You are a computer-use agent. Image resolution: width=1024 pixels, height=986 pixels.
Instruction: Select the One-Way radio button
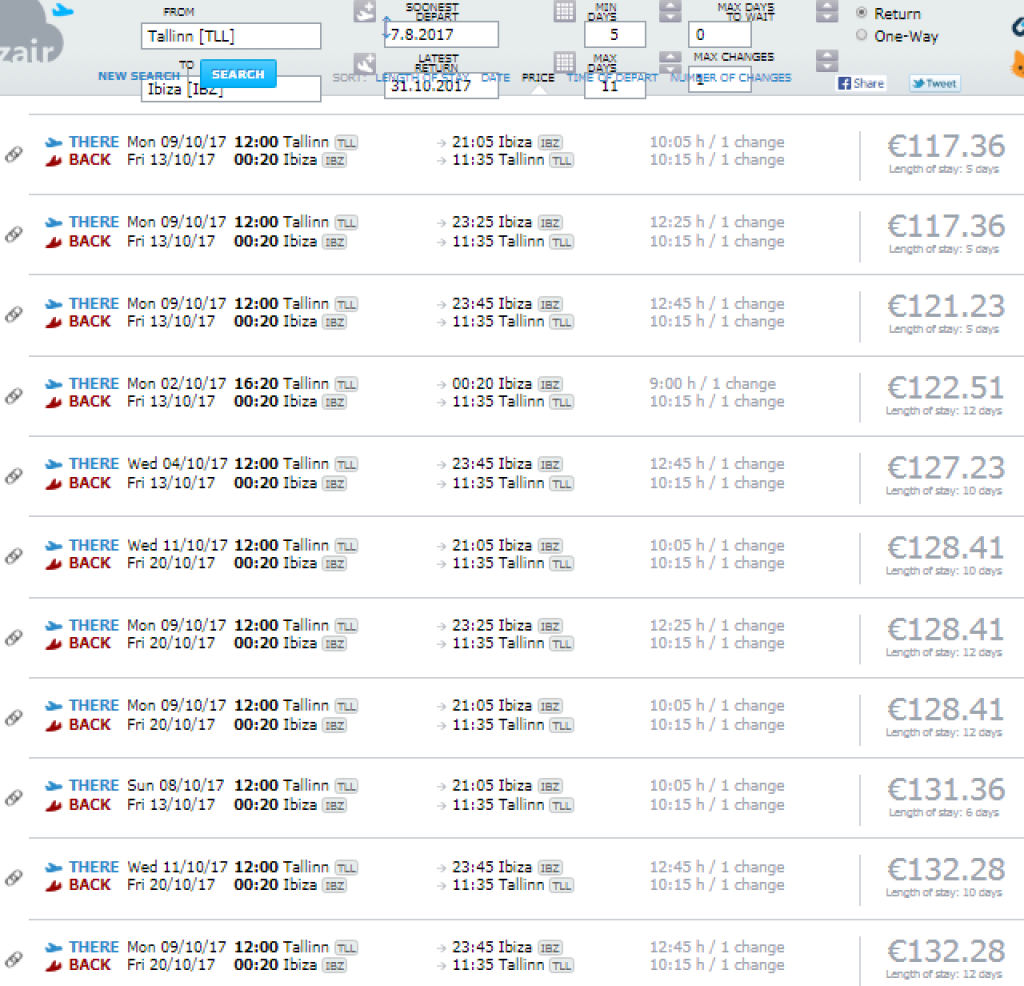click(862, 36)
